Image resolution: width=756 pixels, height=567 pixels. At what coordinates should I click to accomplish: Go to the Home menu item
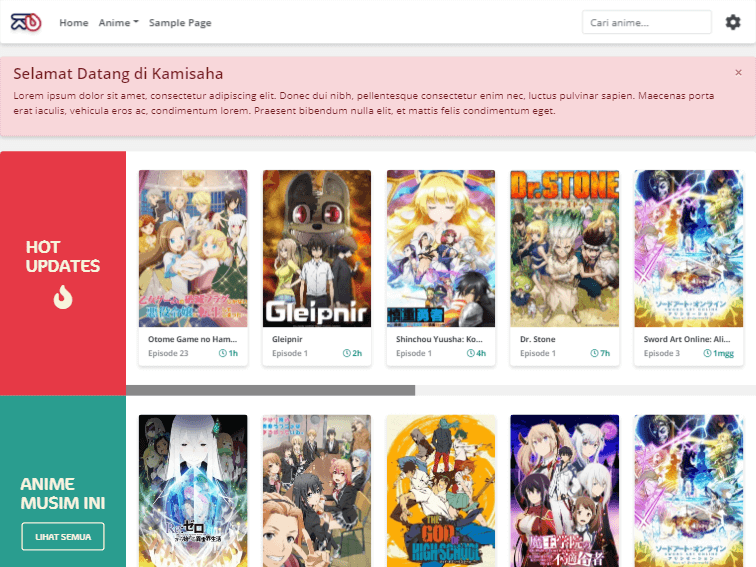coord(74,23)
